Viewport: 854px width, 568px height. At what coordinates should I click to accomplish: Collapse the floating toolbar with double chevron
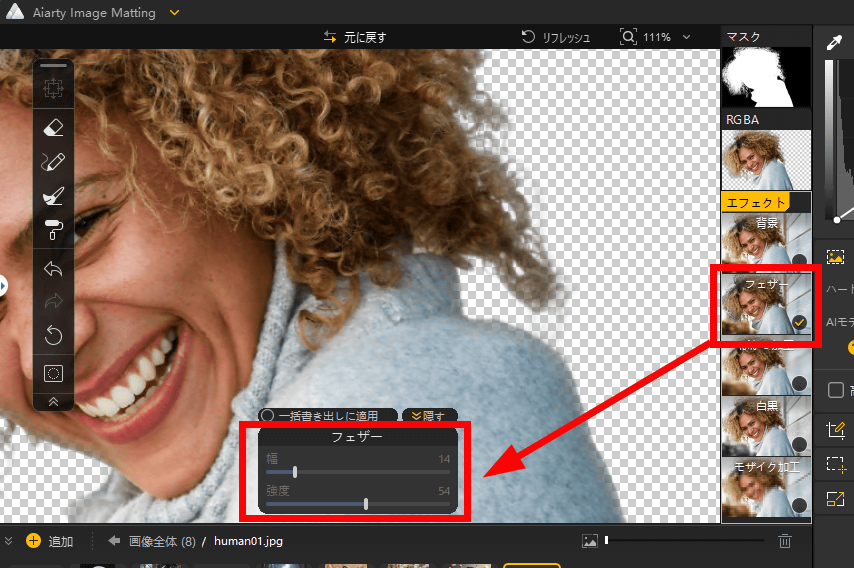coord(54,401)
